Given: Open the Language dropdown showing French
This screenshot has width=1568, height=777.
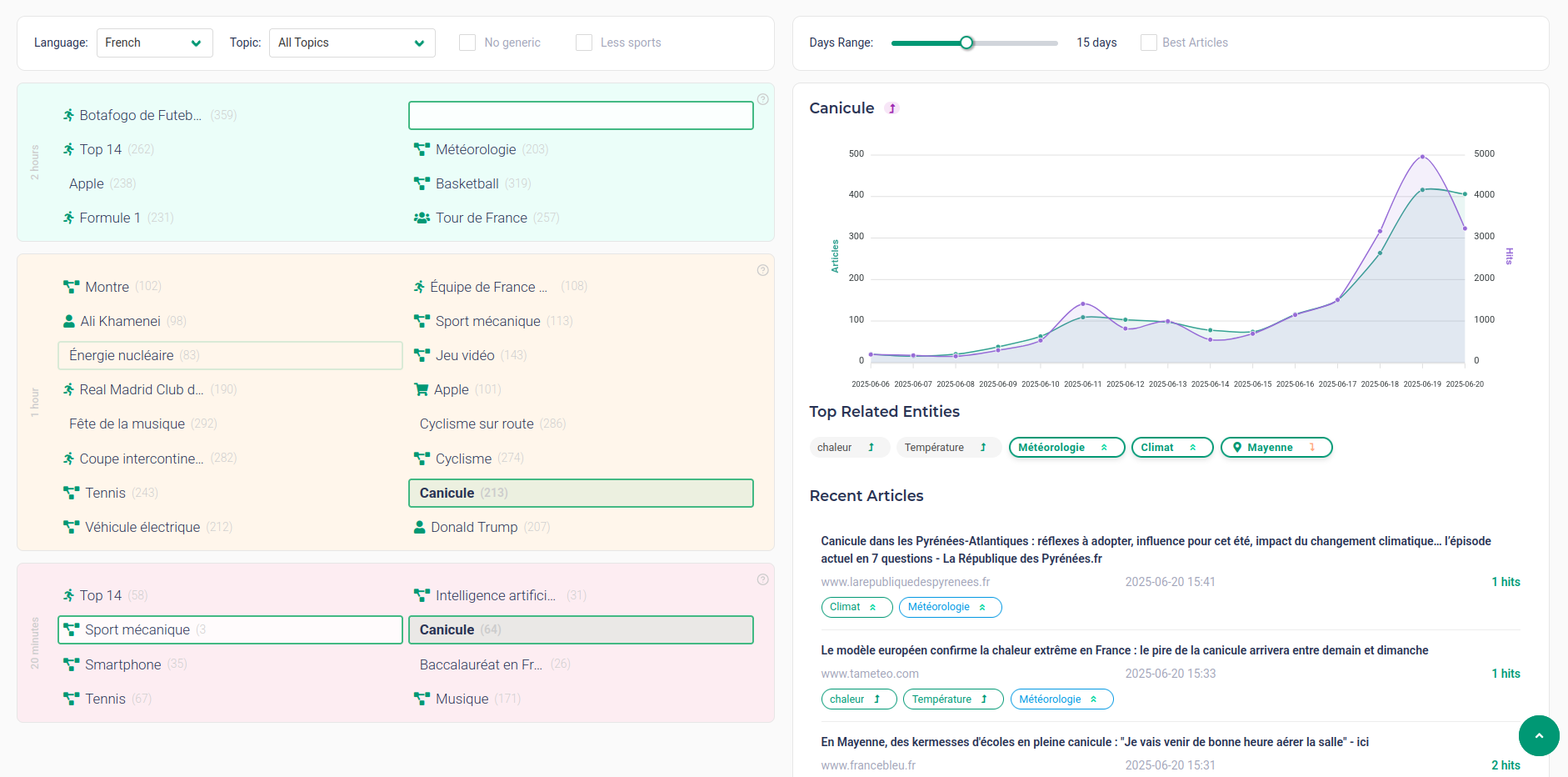Looking at the screenshot, I should 154,42.
